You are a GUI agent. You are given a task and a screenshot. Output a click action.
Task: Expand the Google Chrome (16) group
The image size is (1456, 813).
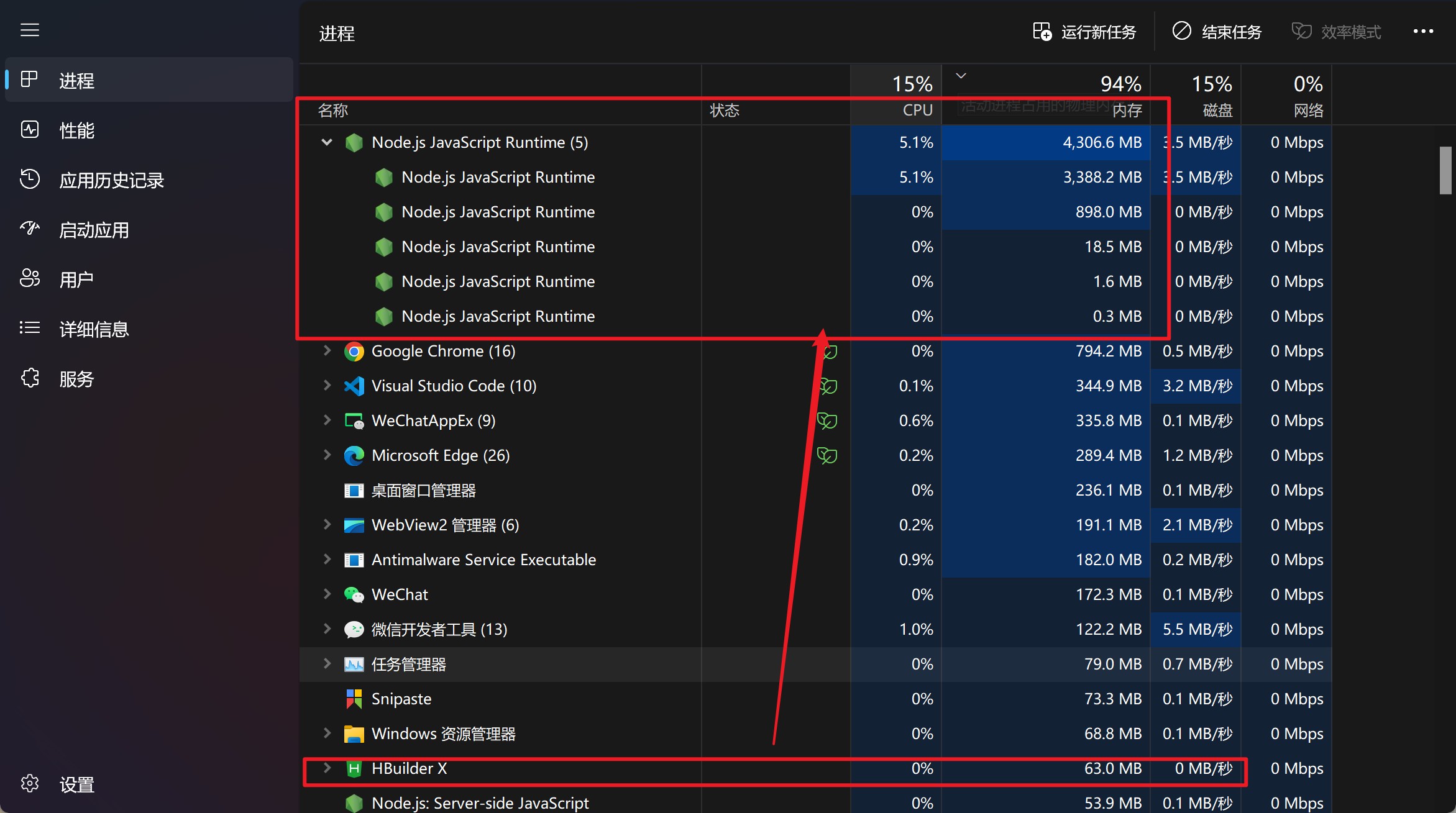[x=327, y=351]
